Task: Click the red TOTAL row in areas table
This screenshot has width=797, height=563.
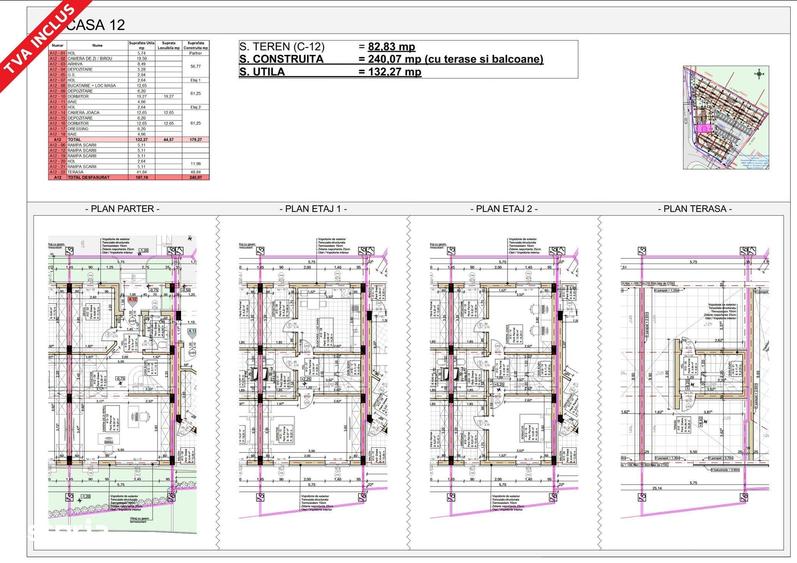Action: pyautogui.click(x=129, y=139)
